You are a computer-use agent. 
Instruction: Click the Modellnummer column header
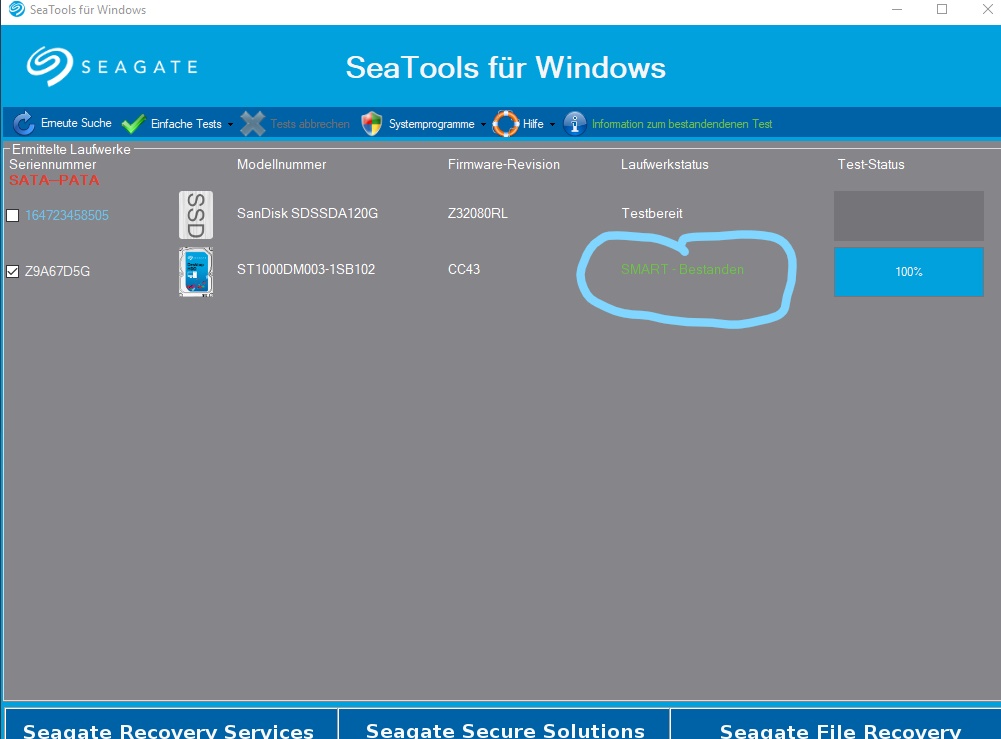click(x=282, y=165)
